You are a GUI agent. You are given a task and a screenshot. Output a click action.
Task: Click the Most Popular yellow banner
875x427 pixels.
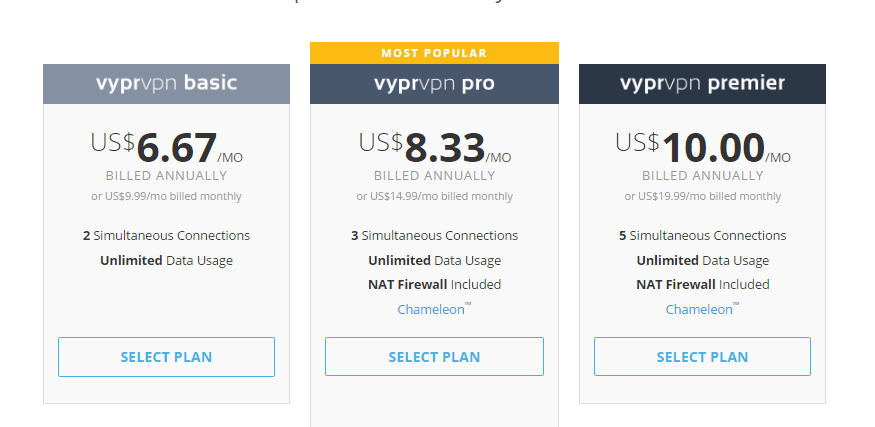tap(434, 53)
